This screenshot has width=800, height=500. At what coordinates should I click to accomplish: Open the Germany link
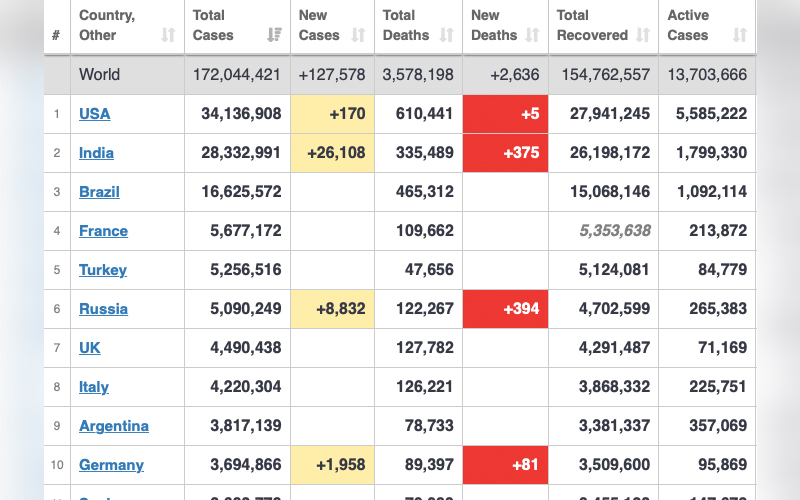(111, 465)
